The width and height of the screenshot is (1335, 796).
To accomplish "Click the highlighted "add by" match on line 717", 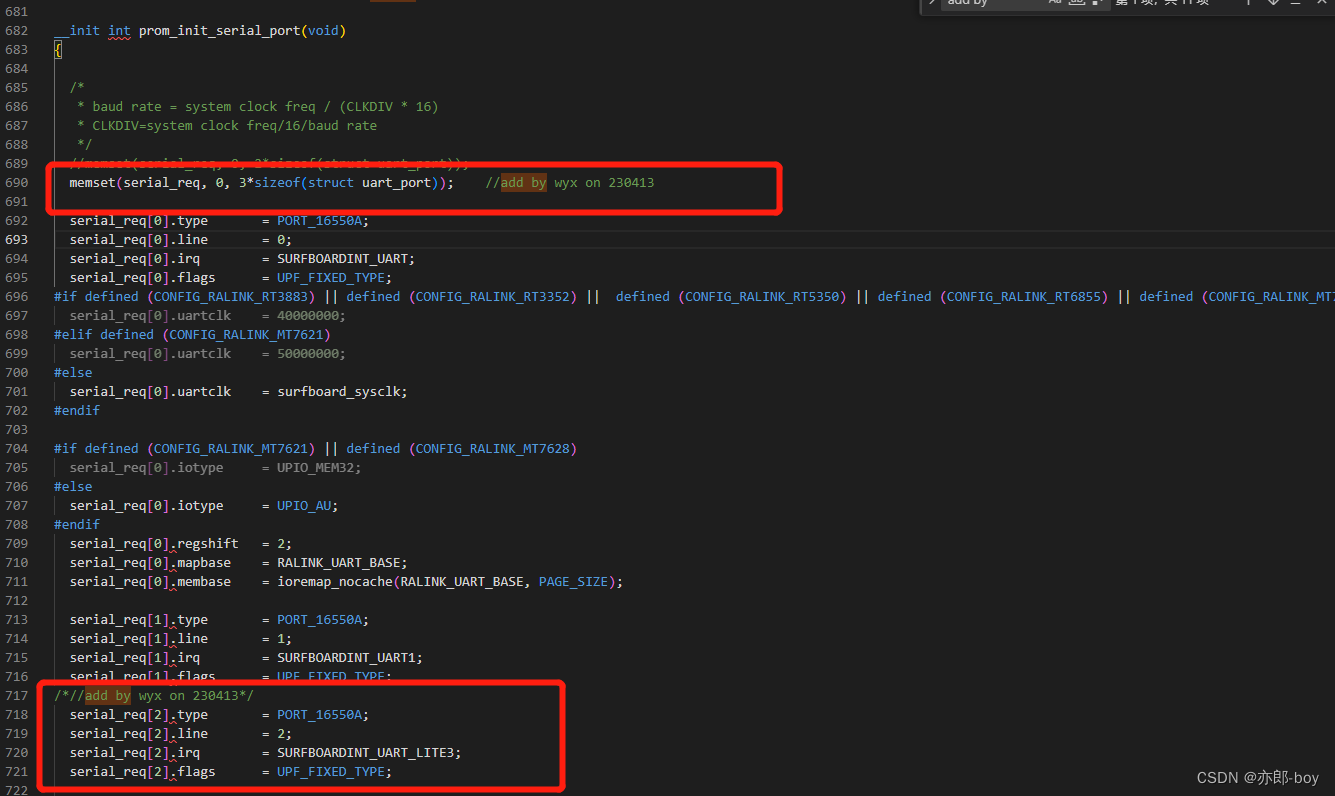I will click(x=107, y=696).
